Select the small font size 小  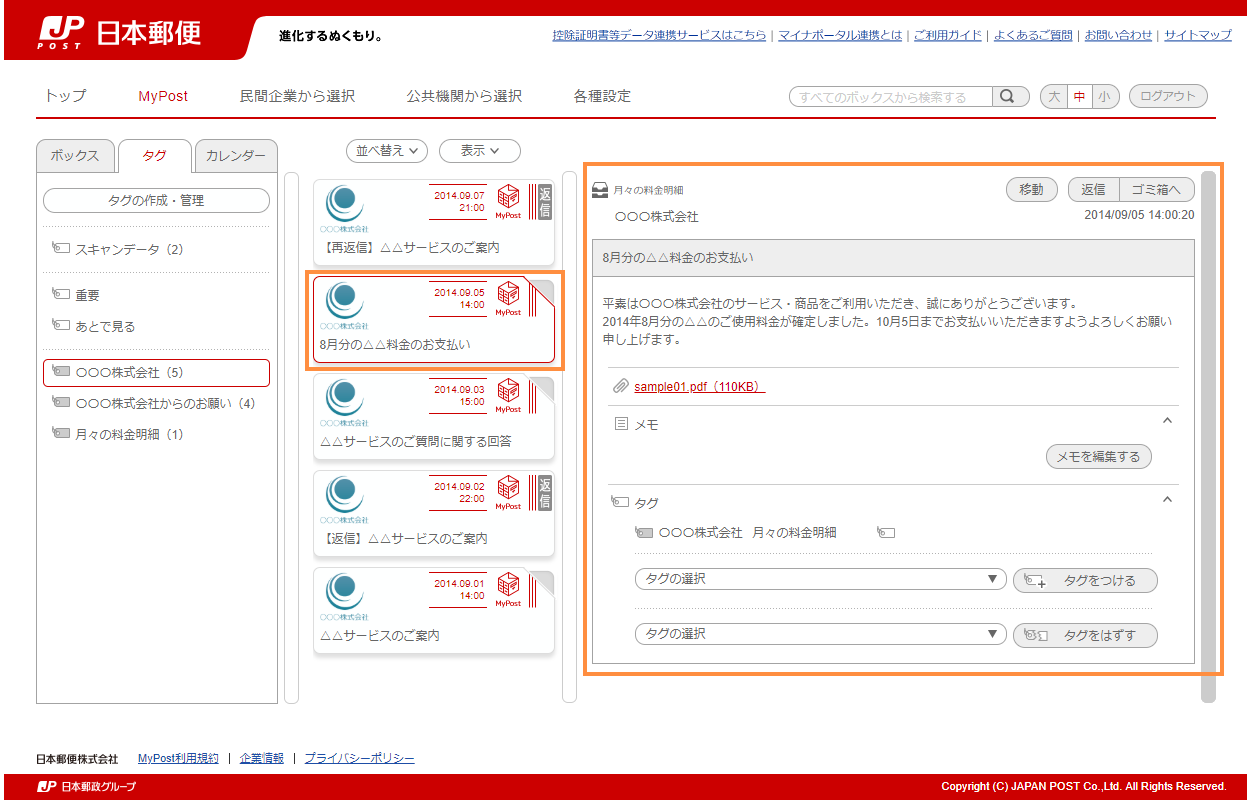(1105, 97)
